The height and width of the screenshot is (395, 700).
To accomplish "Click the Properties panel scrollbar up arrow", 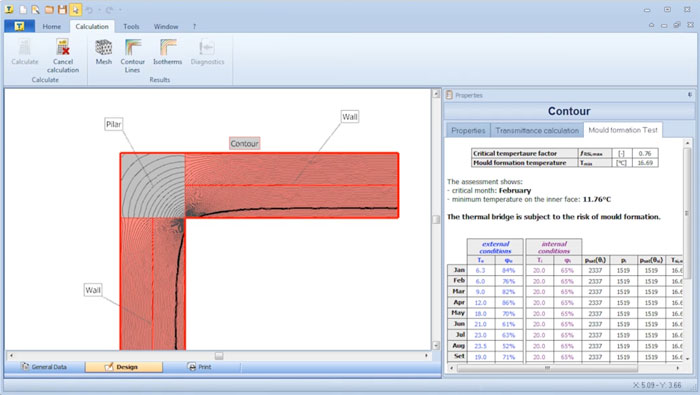I will [x=688, y=143].
